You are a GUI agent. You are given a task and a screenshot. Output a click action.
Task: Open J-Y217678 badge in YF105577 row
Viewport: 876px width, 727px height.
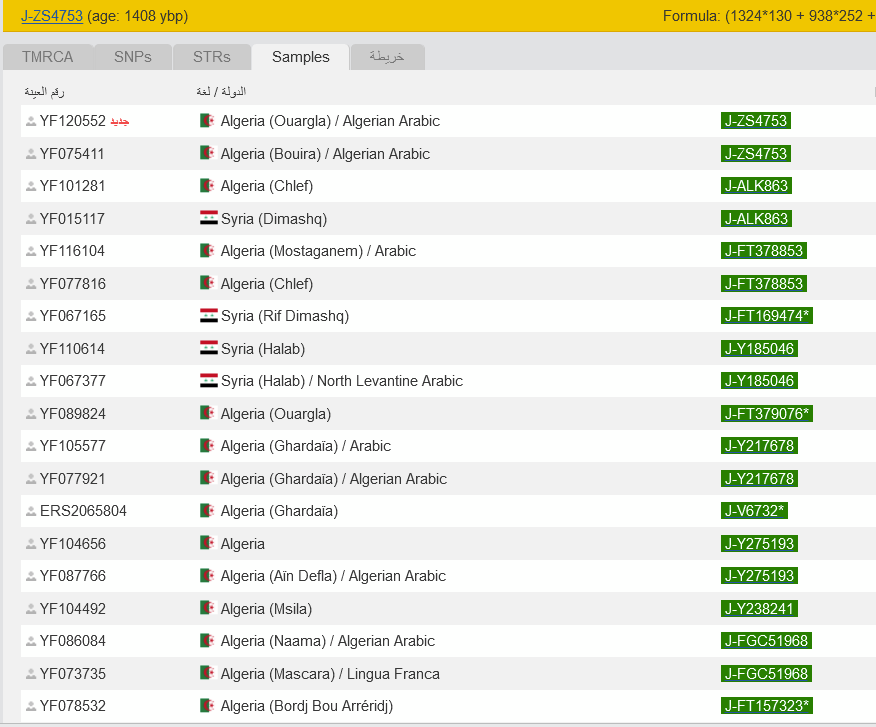[759, 445]
